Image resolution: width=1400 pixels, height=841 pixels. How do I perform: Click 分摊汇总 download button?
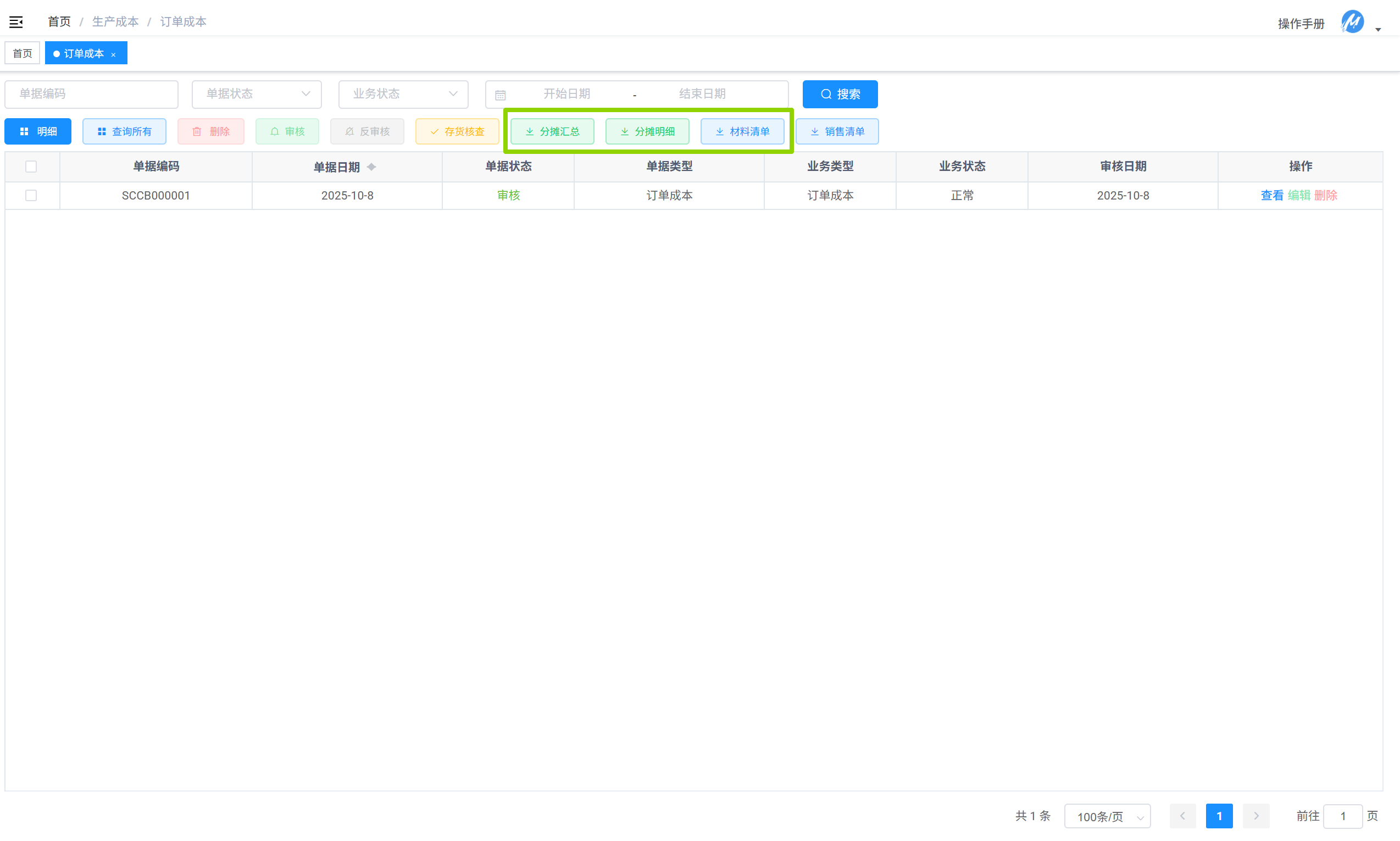[x=552, y=131]
